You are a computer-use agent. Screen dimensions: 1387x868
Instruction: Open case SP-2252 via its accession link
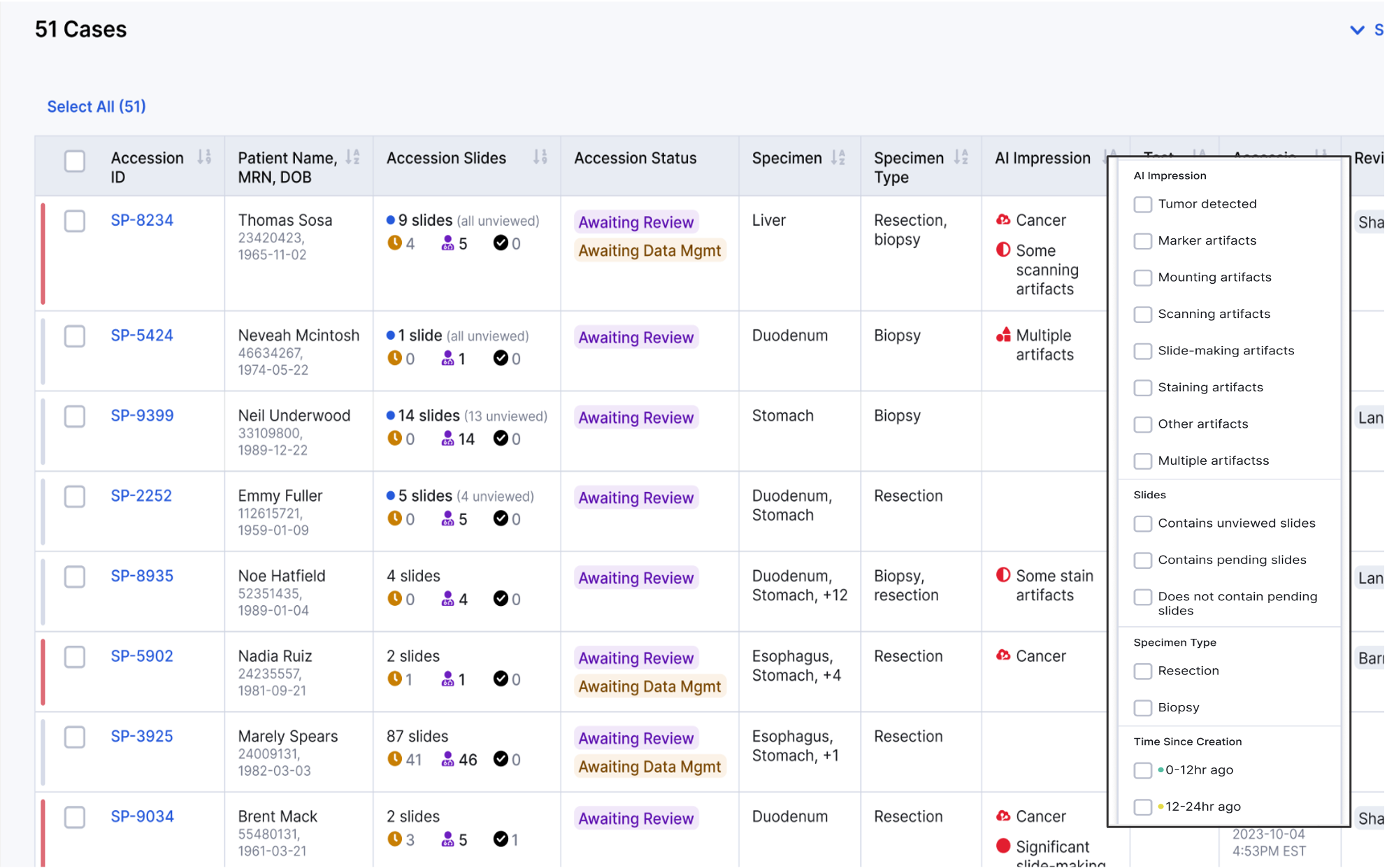click(142, 496)
